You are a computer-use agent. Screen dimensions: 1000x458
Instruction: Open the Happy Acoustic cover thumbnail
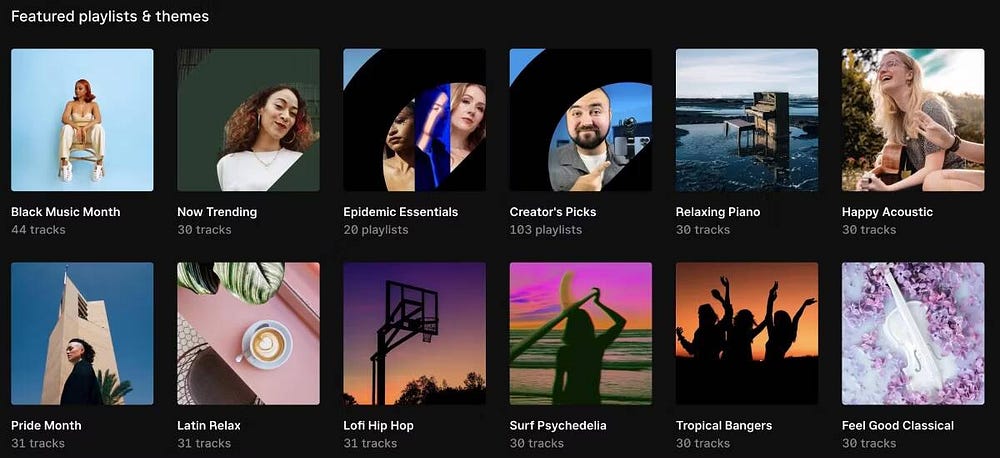(x=913, y=120)
